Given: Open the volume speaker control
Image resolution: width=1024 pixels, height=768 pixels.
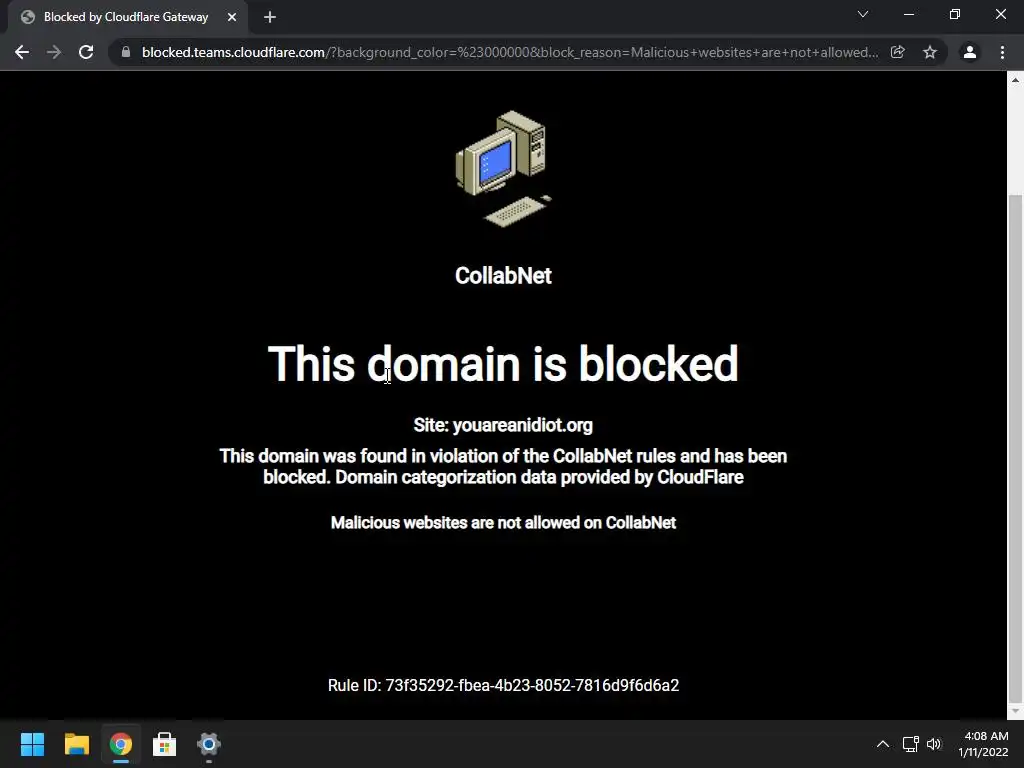Looking at the screenshot, I should click(934, 744).
